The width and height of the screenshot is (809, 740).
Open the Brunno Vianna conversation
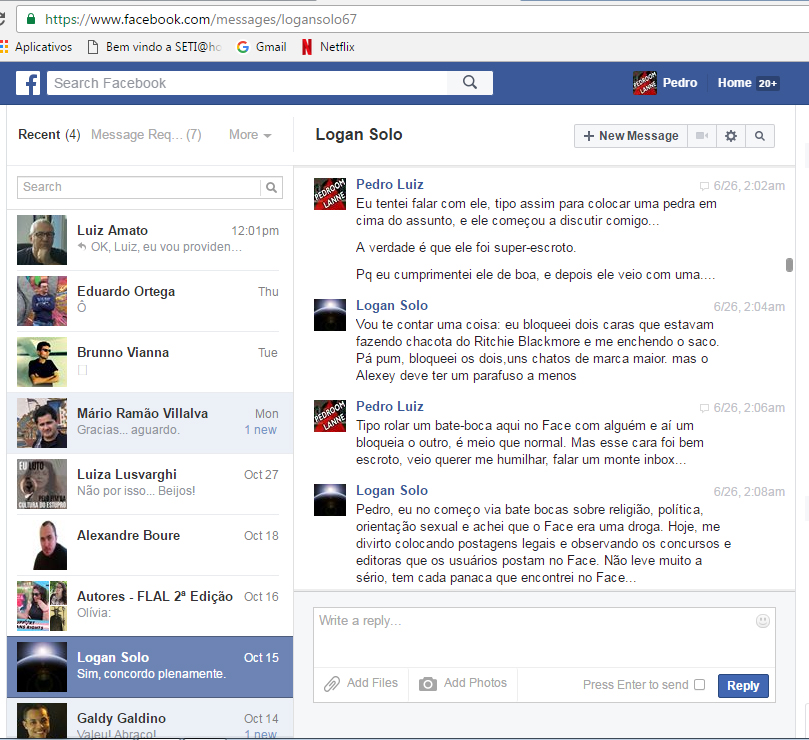pyautogui.click(x=150, y=362)
